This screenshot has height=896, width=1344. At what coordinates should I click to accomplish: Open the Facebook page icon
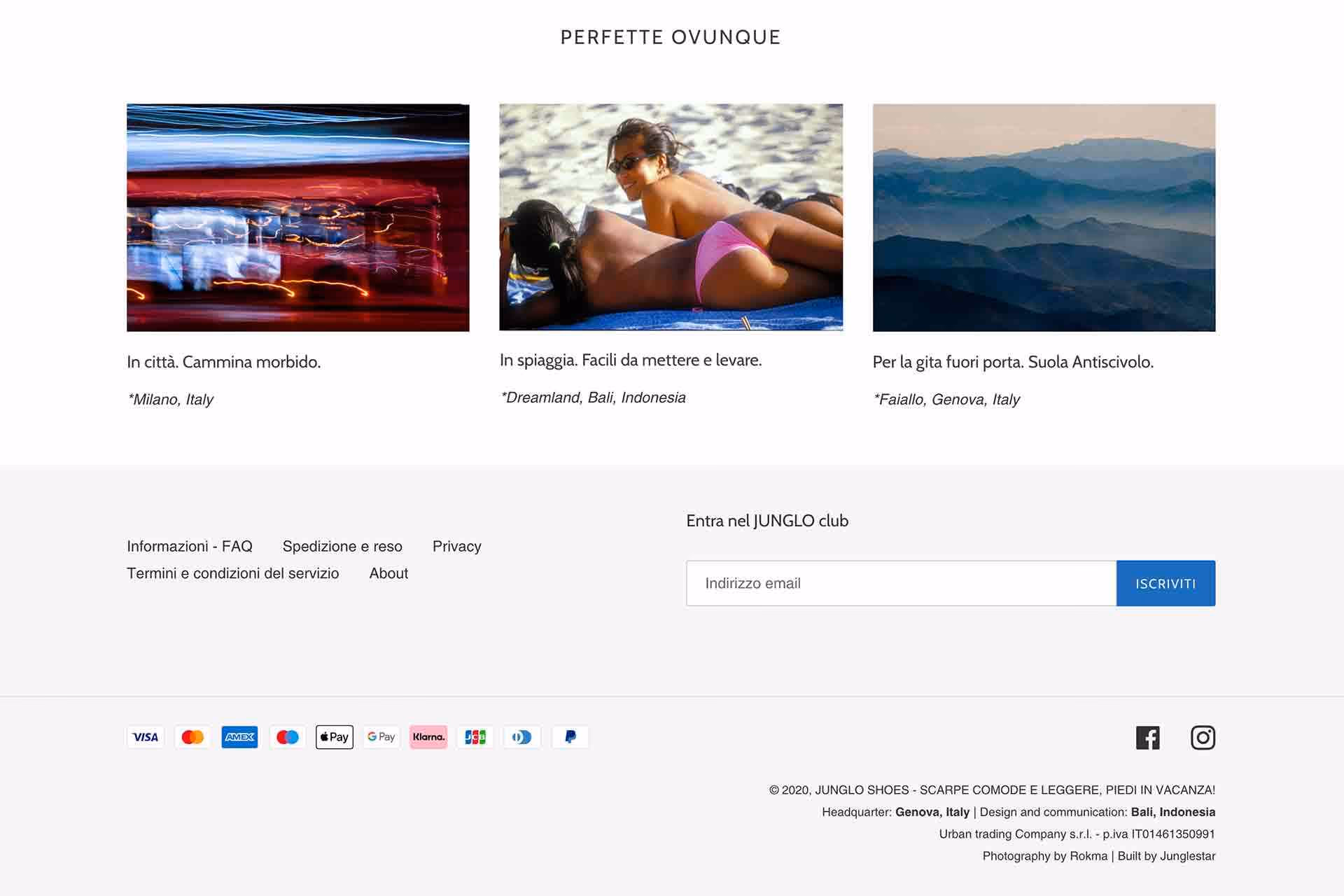(1148, 738)
